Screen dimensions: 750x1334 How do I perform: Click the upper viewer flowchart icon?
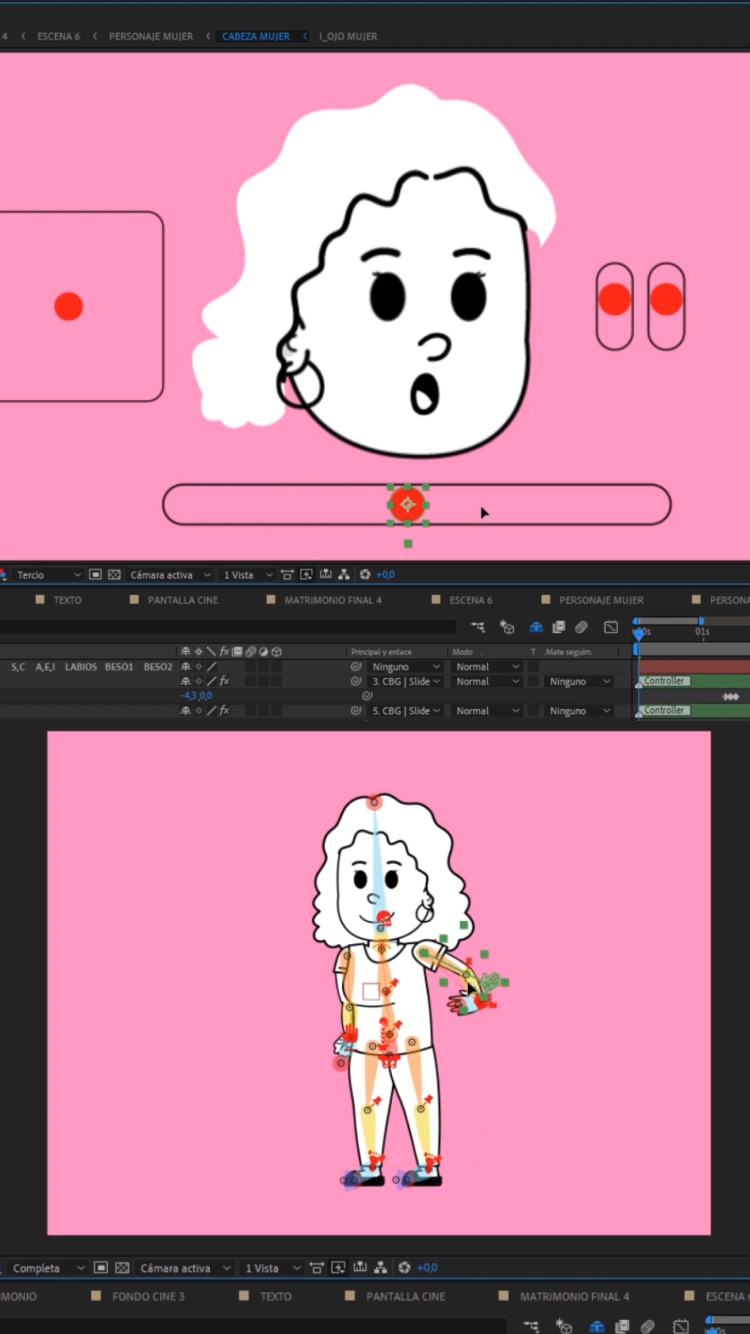(x=344, y=575)
